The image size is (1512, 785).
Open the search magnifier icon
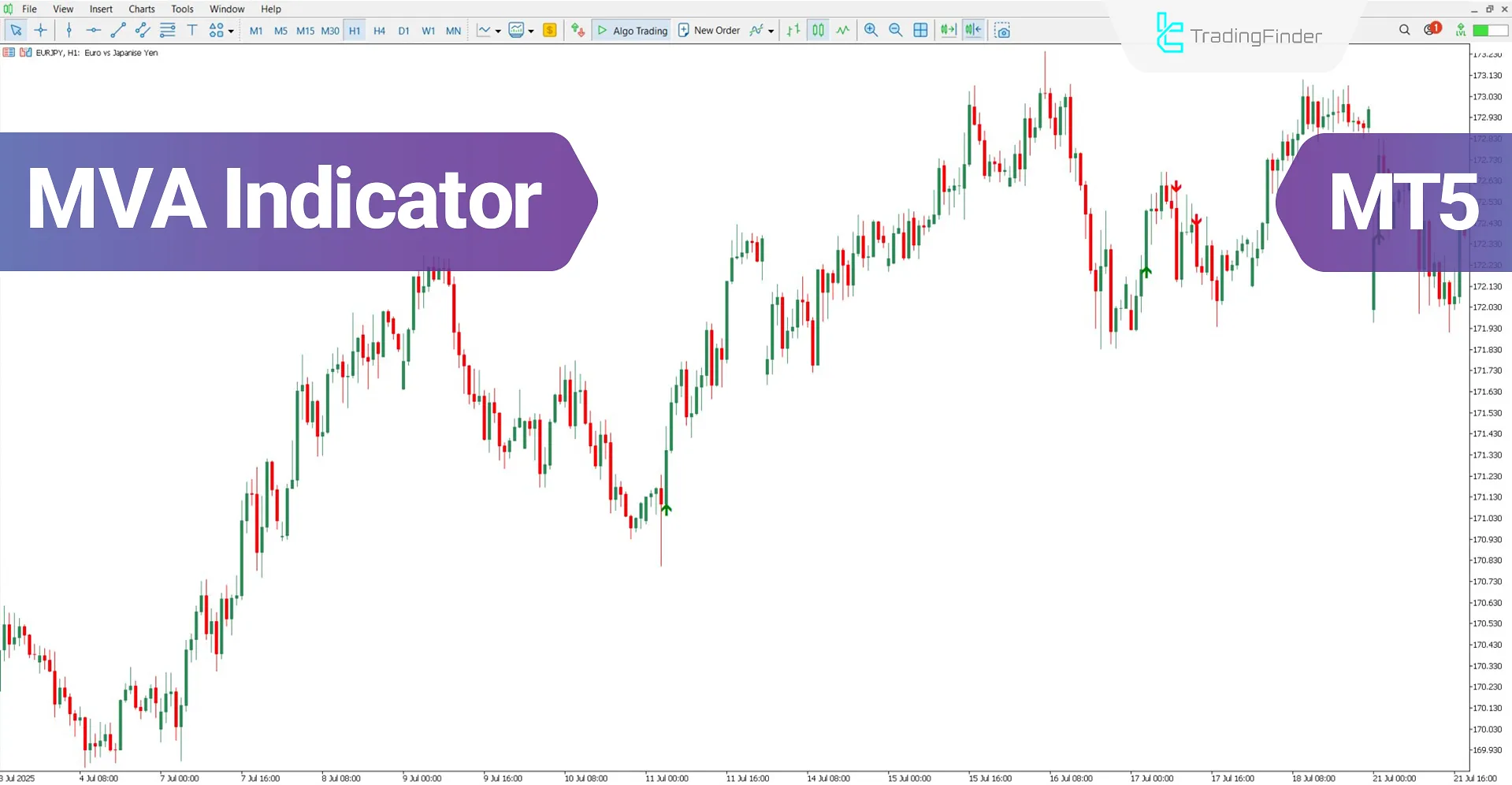point(1404,30)
